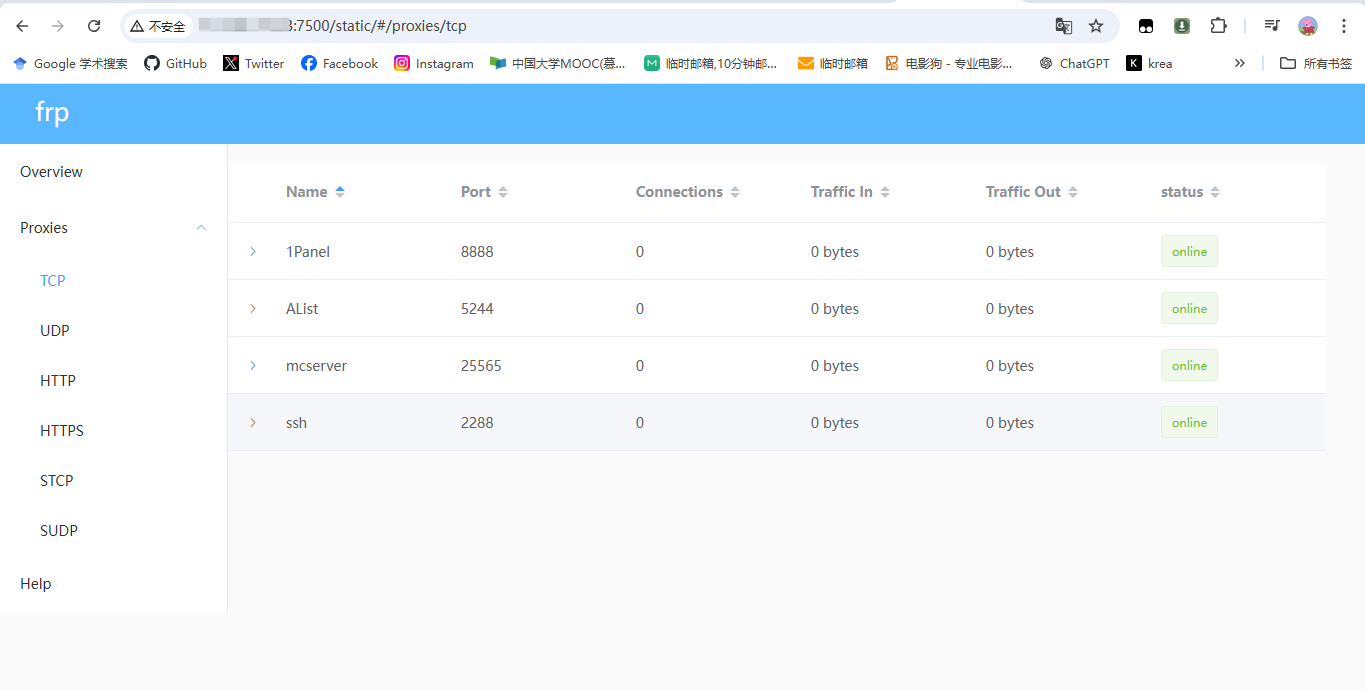Switch to the UDP proxies page
The height and width of the screenshot is (690, 1365).
pos(55,331)
